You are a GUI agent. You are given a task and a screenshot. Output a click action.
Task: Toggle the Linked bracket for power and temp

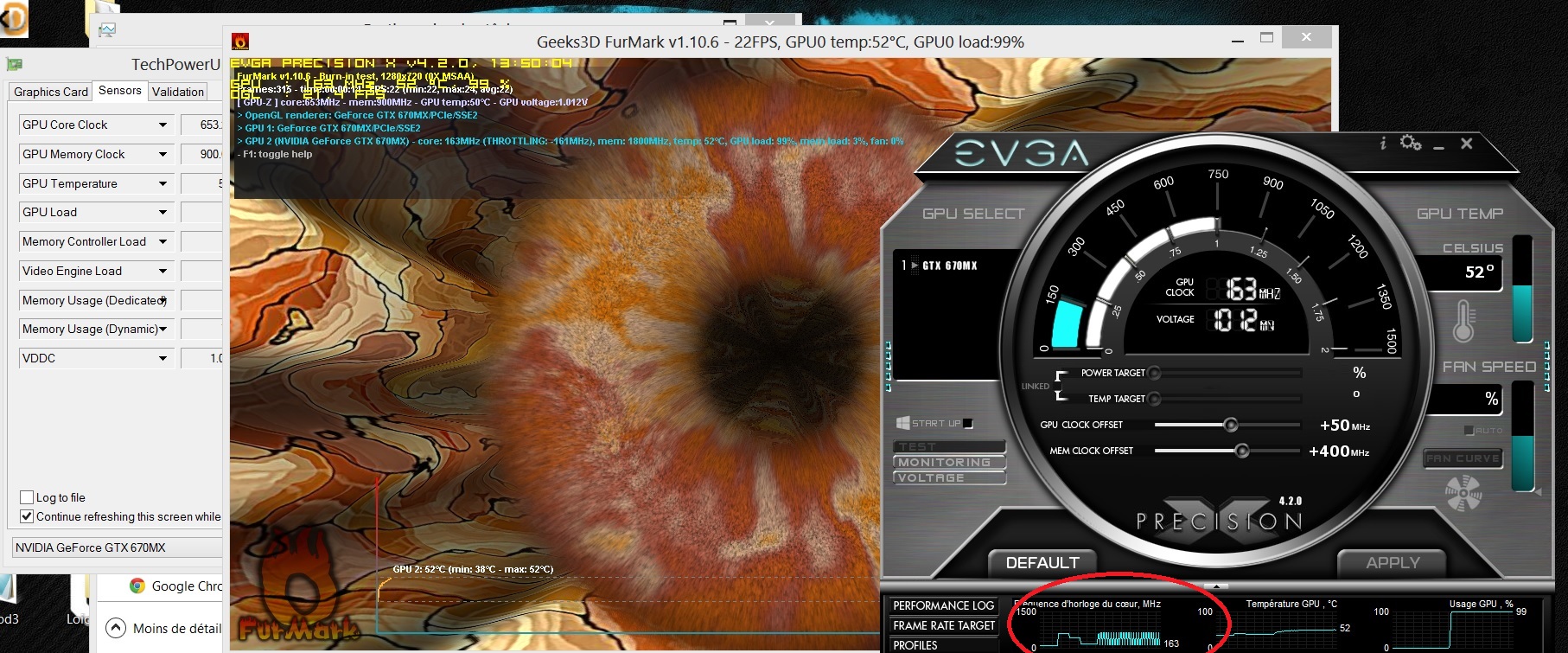1061,386
